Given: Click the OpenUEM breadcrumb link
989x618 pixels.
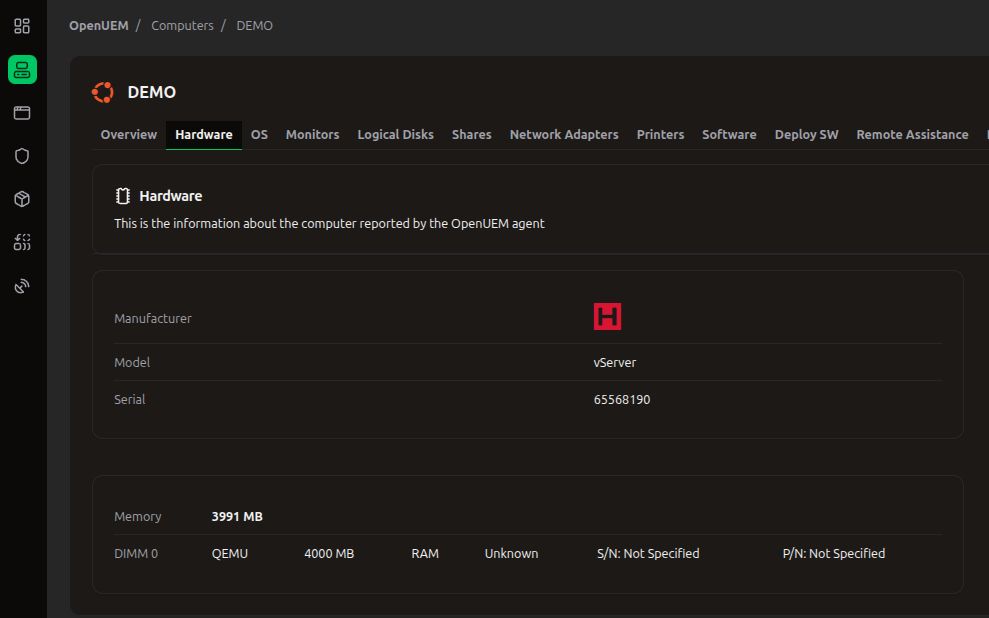Looking at the screenshot, I should [99, 25].
